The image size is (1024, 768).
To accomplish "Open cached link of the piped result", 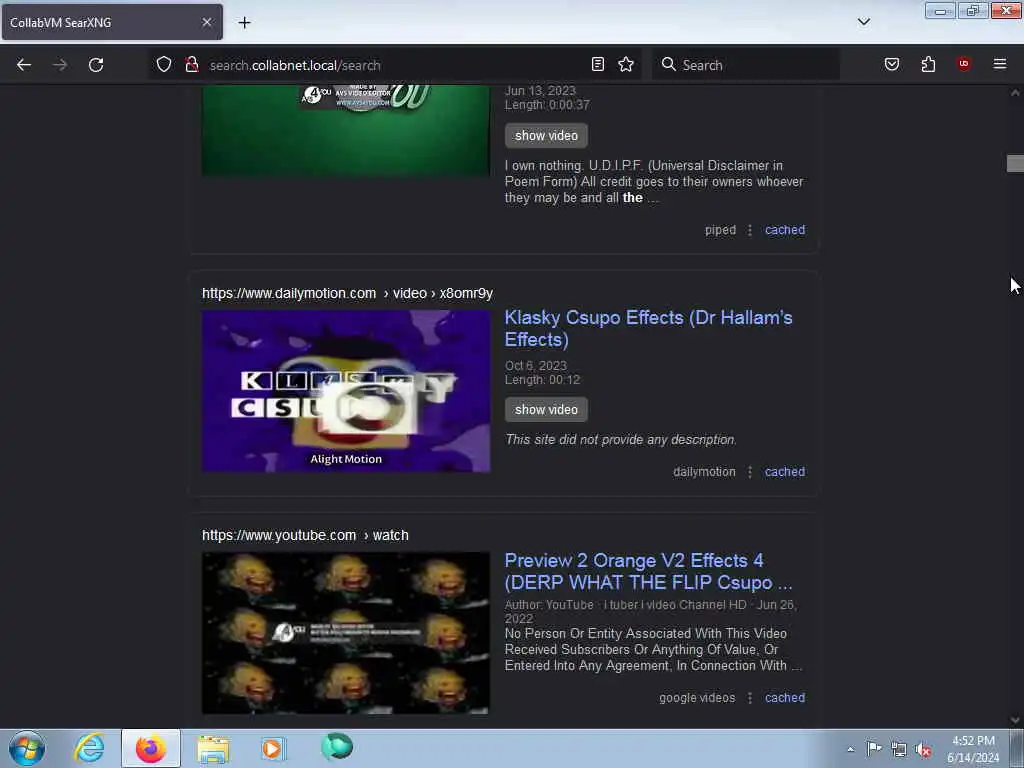I will point(785,230).
